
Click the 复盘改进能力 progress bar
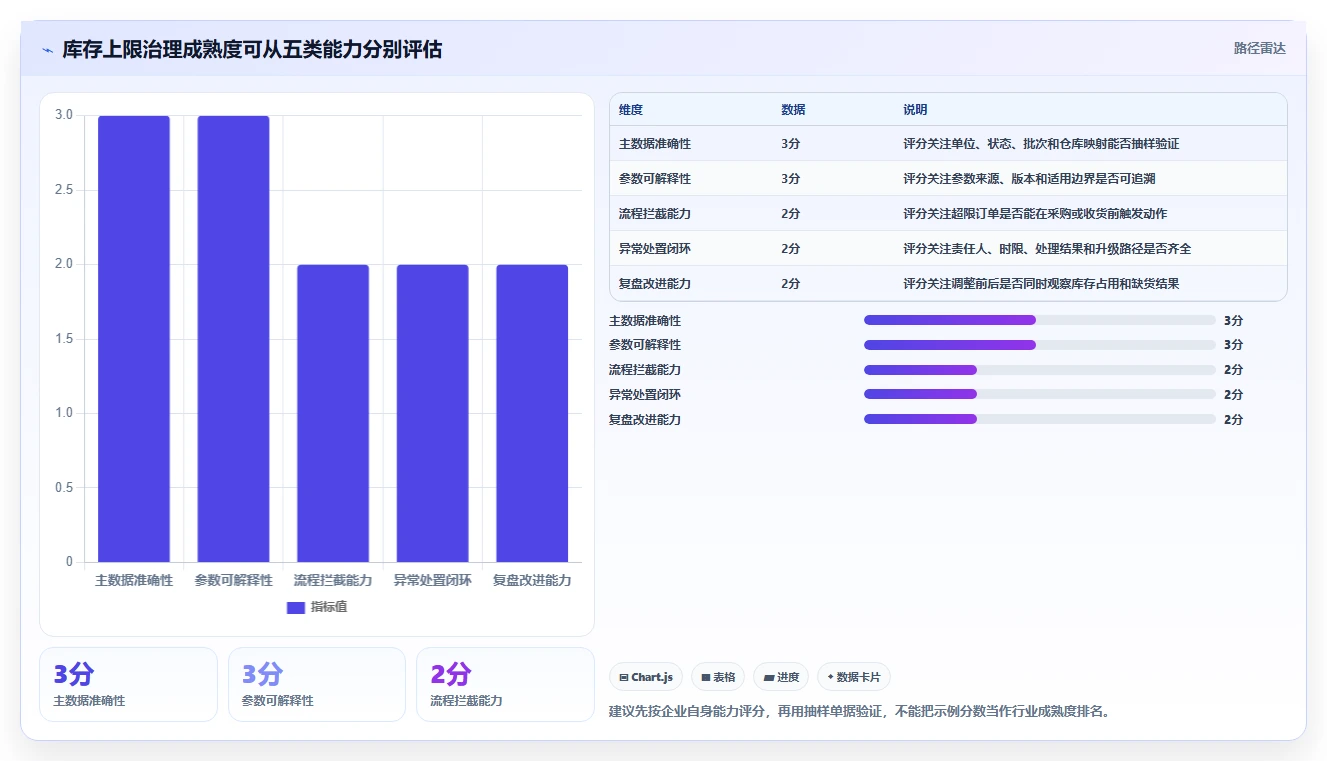pyautogui.click(x=1040, y=419)
